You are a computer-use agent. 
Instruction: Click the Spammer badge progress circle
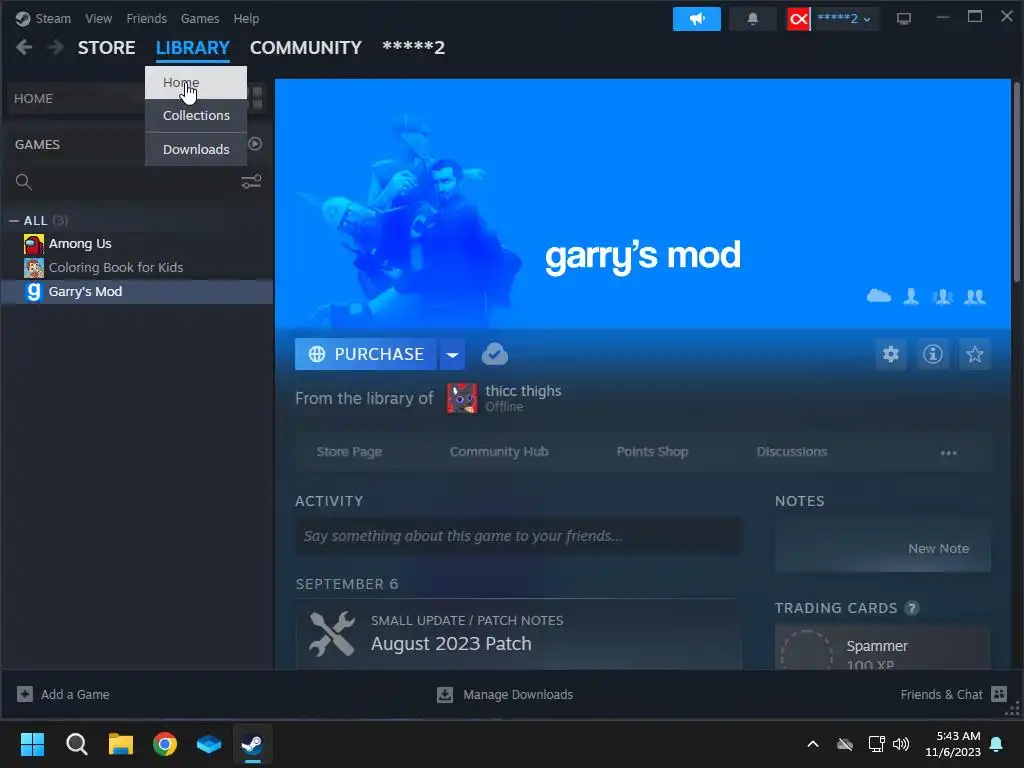pyautogui.click(x=807, y=650)
